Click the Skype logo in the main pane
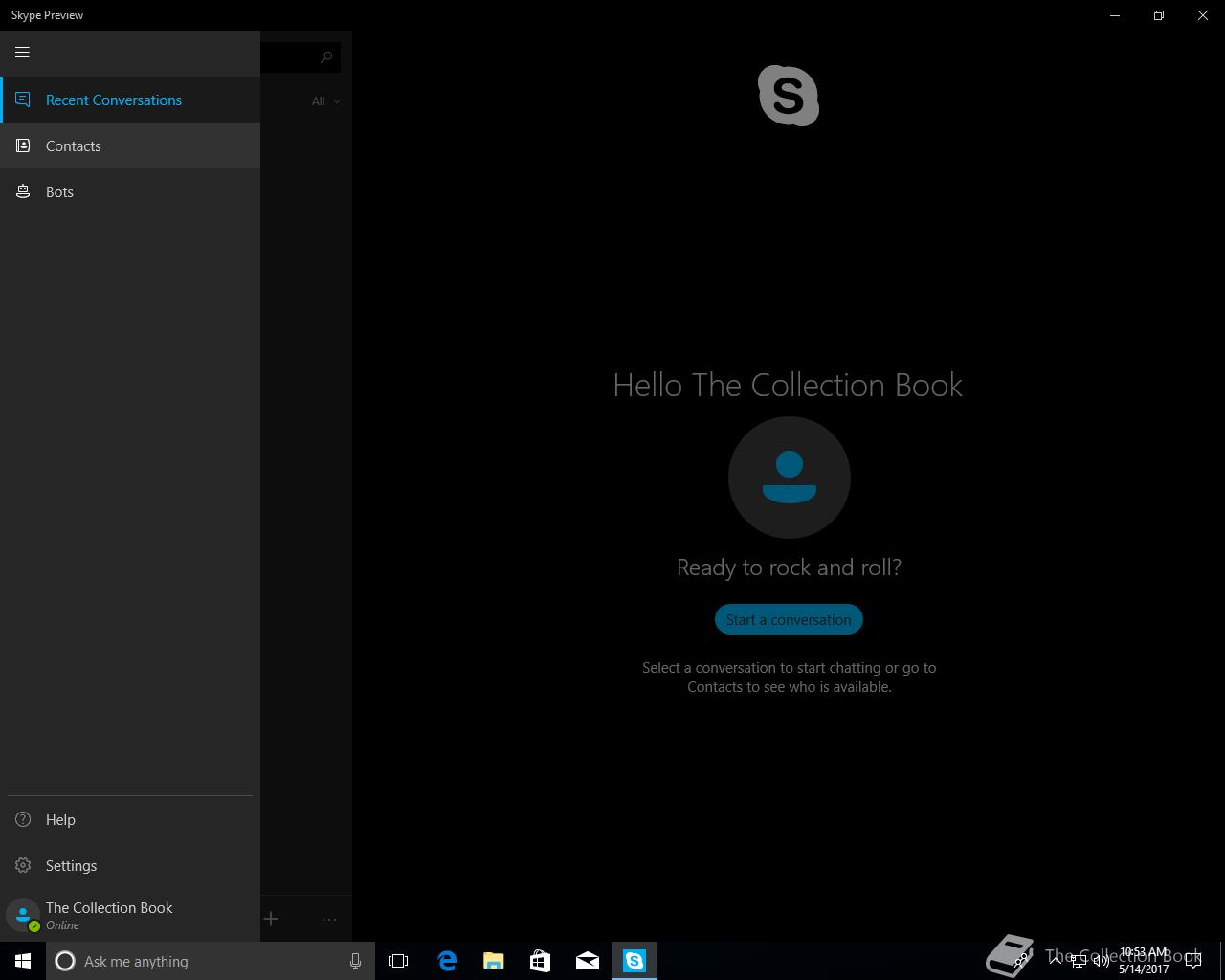Image resolution: width=1225 pixels, height=980 pixels. (789, 96)
